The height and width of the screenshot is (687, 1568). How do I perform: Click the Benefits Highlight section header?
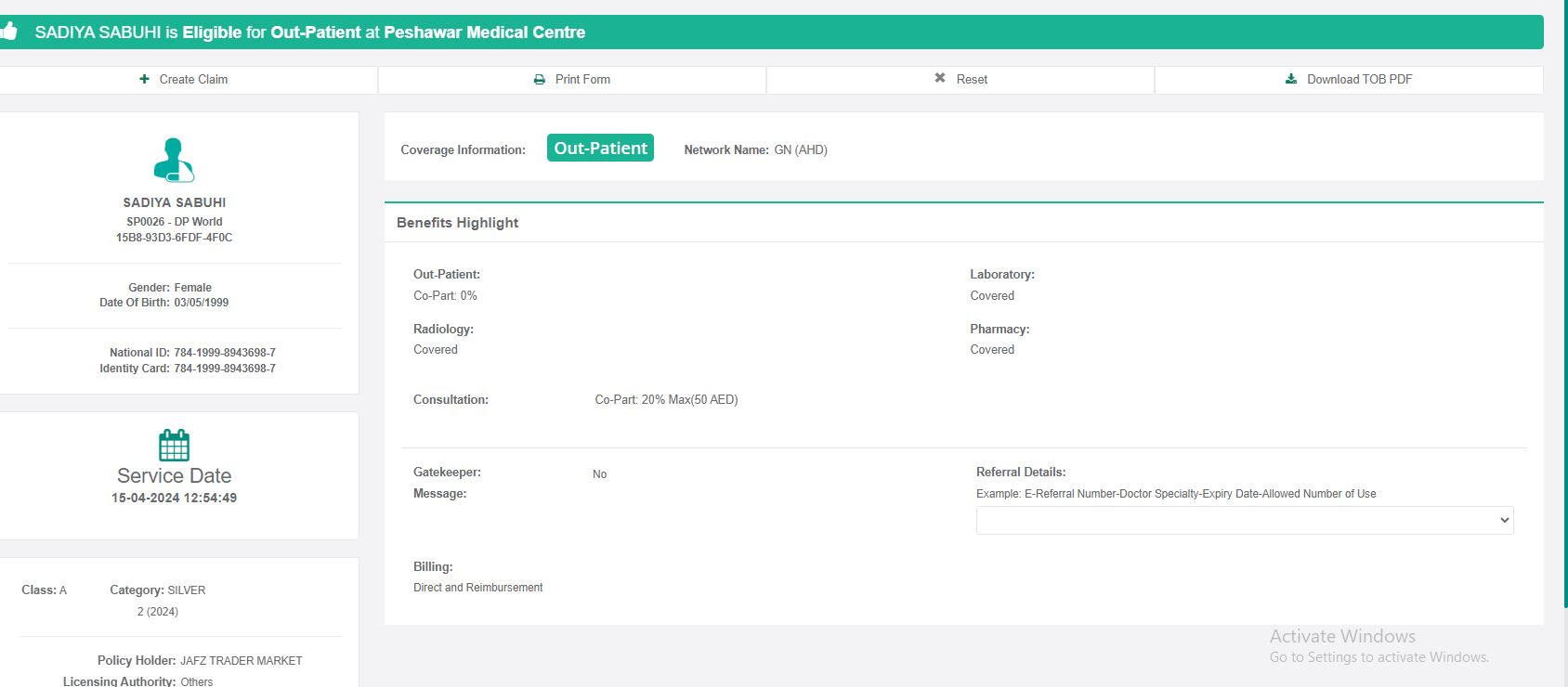tap(458, 223)
